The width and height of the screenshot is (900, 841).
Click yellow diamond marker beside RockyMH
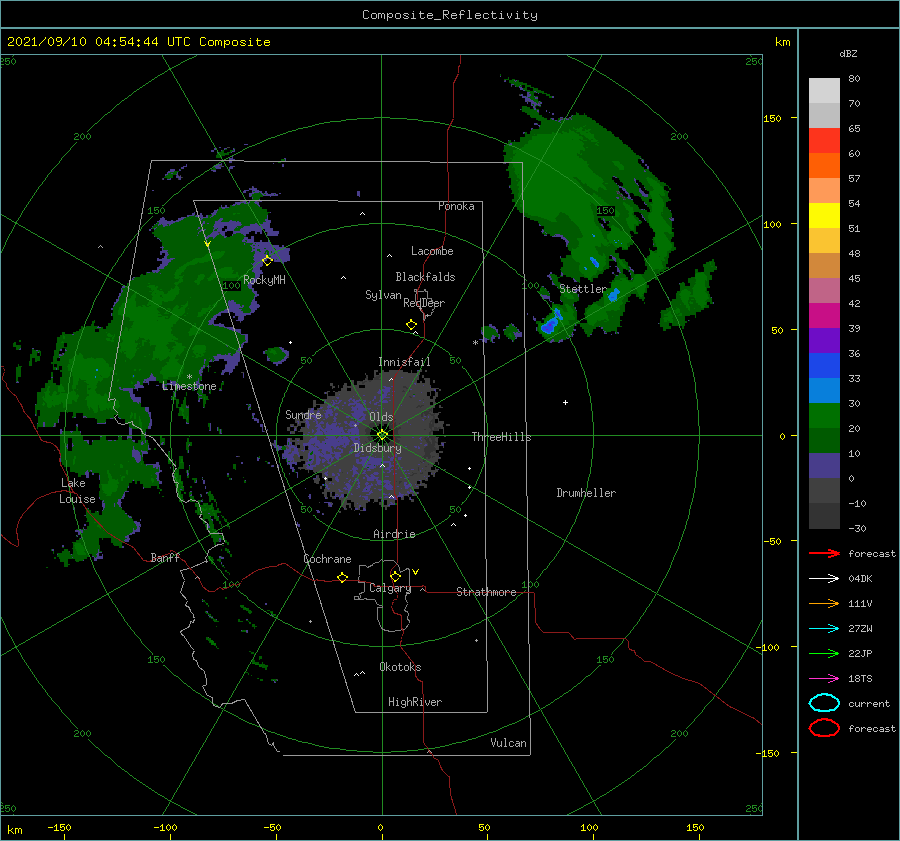(x=267, y=261)
